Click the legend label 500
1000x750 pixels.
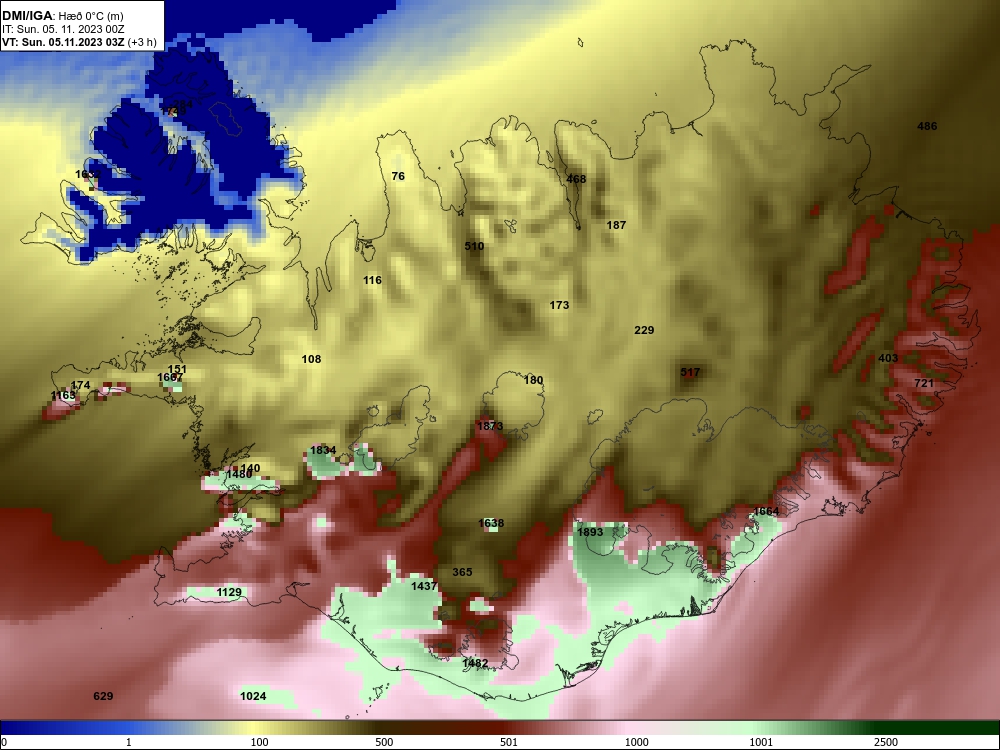(x=384, y=742)
